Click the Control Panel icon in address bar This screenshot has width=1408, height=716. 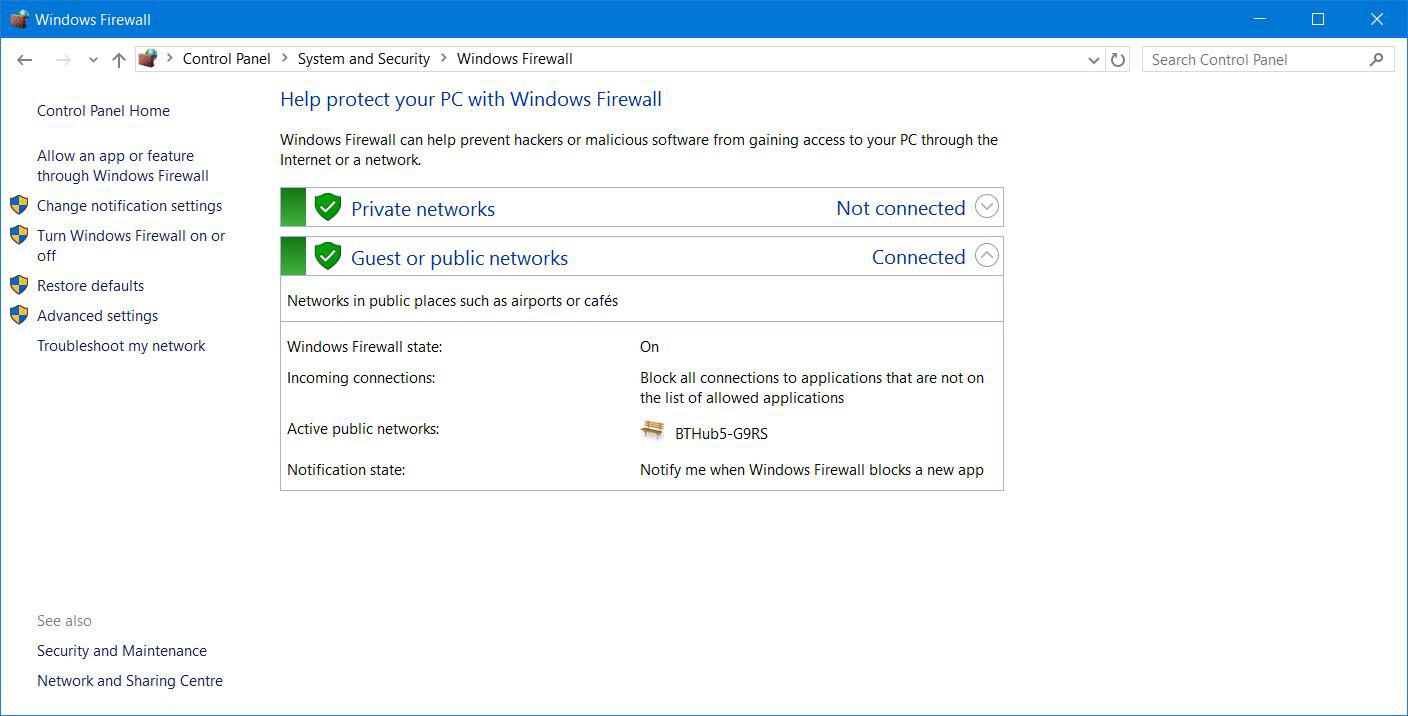pos(148,59)
